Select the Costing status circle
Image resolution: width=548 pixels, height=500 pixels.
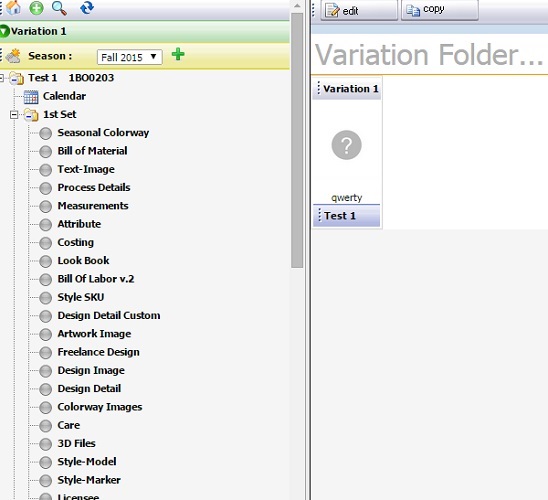45,243
